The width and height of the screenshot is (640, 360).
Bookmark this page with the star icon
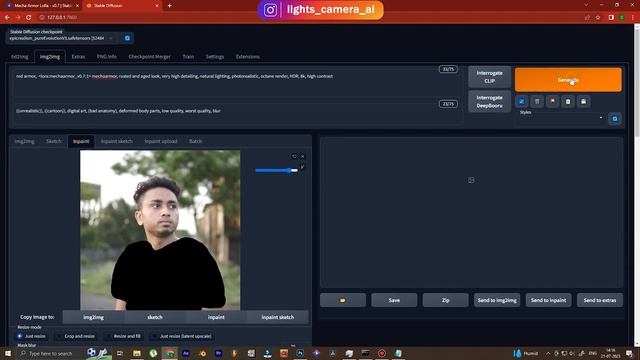pyautogui.click(x=598, y=18)
